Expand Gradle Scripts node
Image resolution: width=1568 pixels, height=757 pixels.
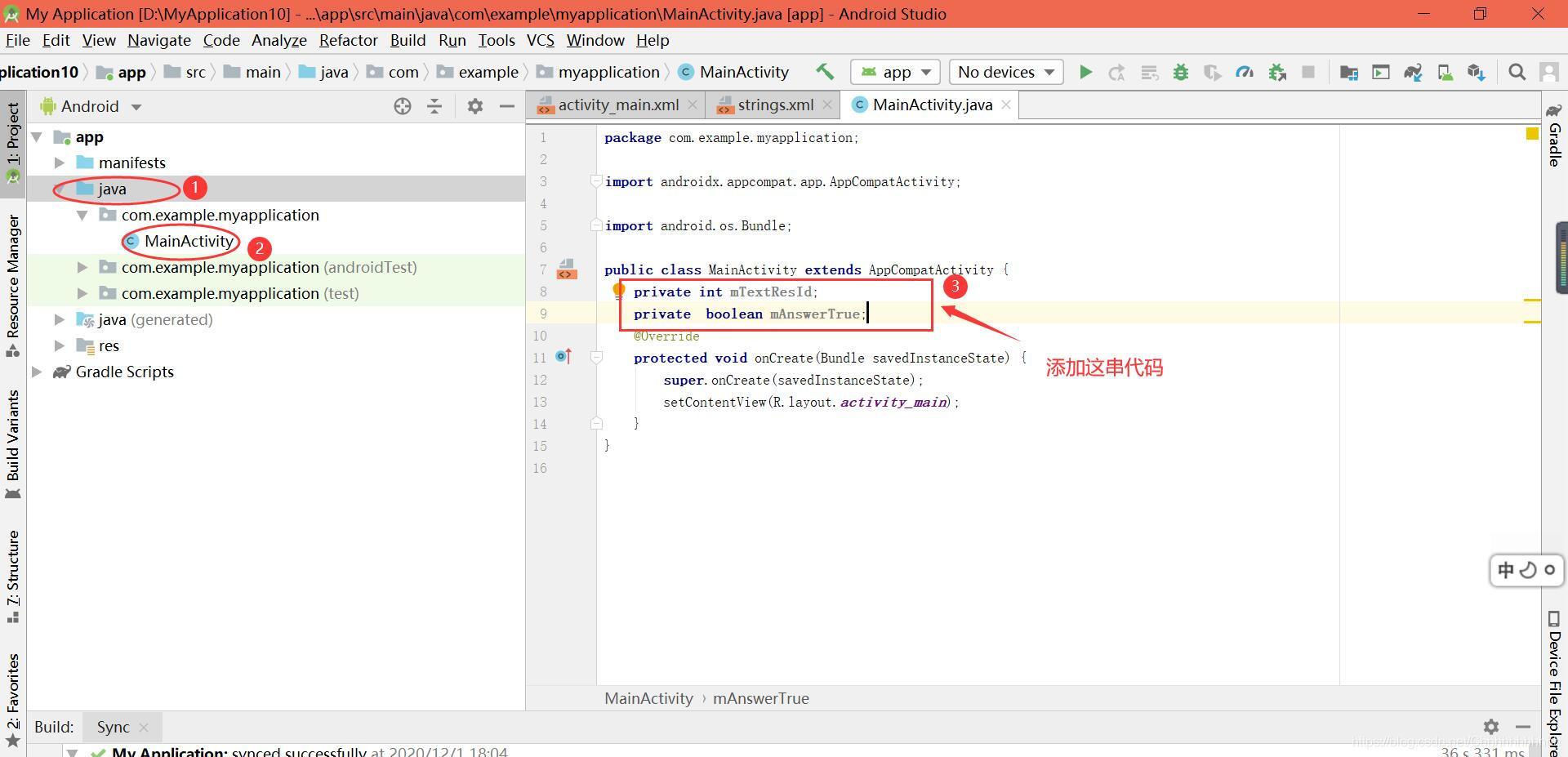pyautogui.click(x=37, y=372)
